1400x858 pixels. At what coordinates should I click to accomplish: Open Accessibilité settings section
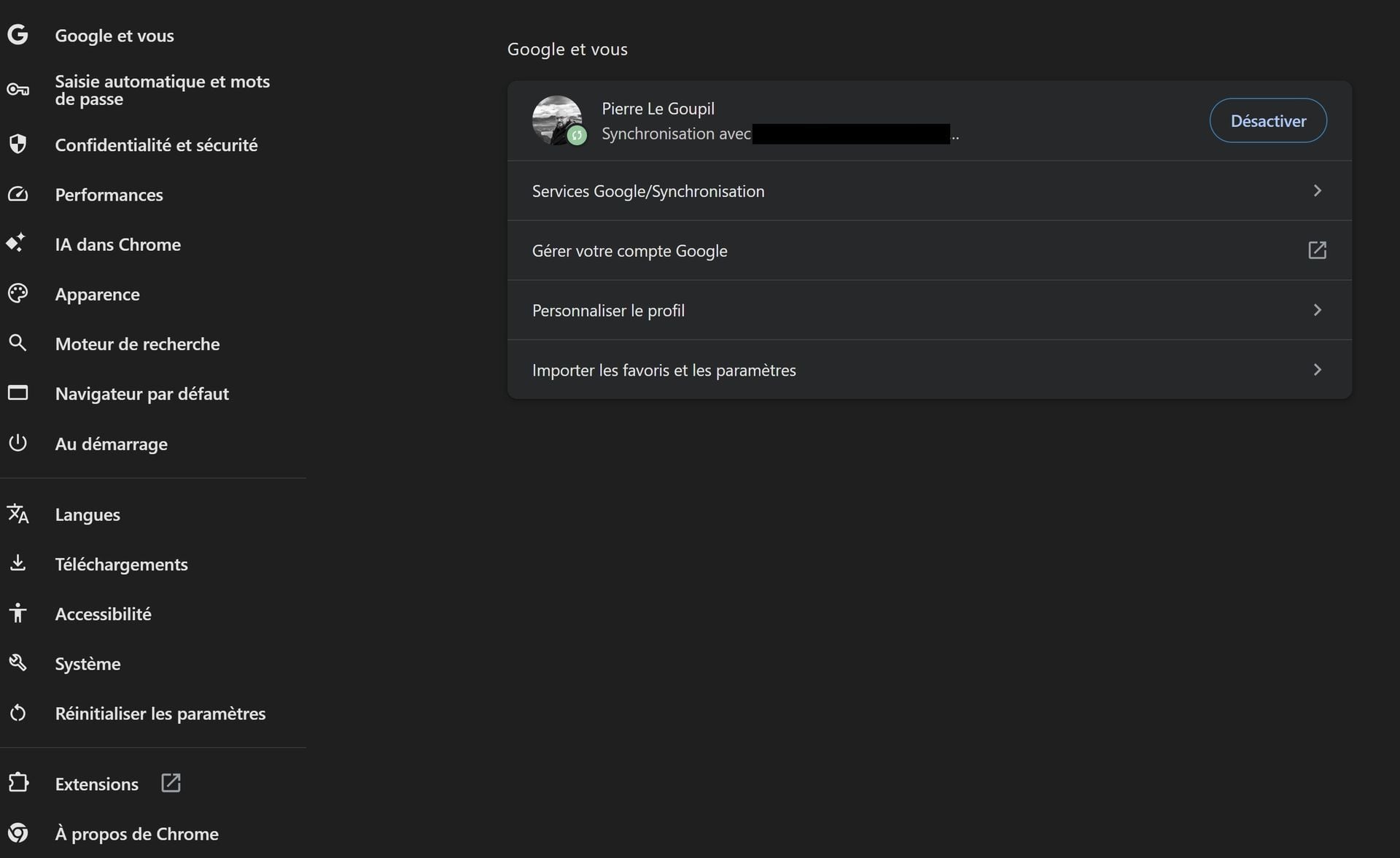103,614
